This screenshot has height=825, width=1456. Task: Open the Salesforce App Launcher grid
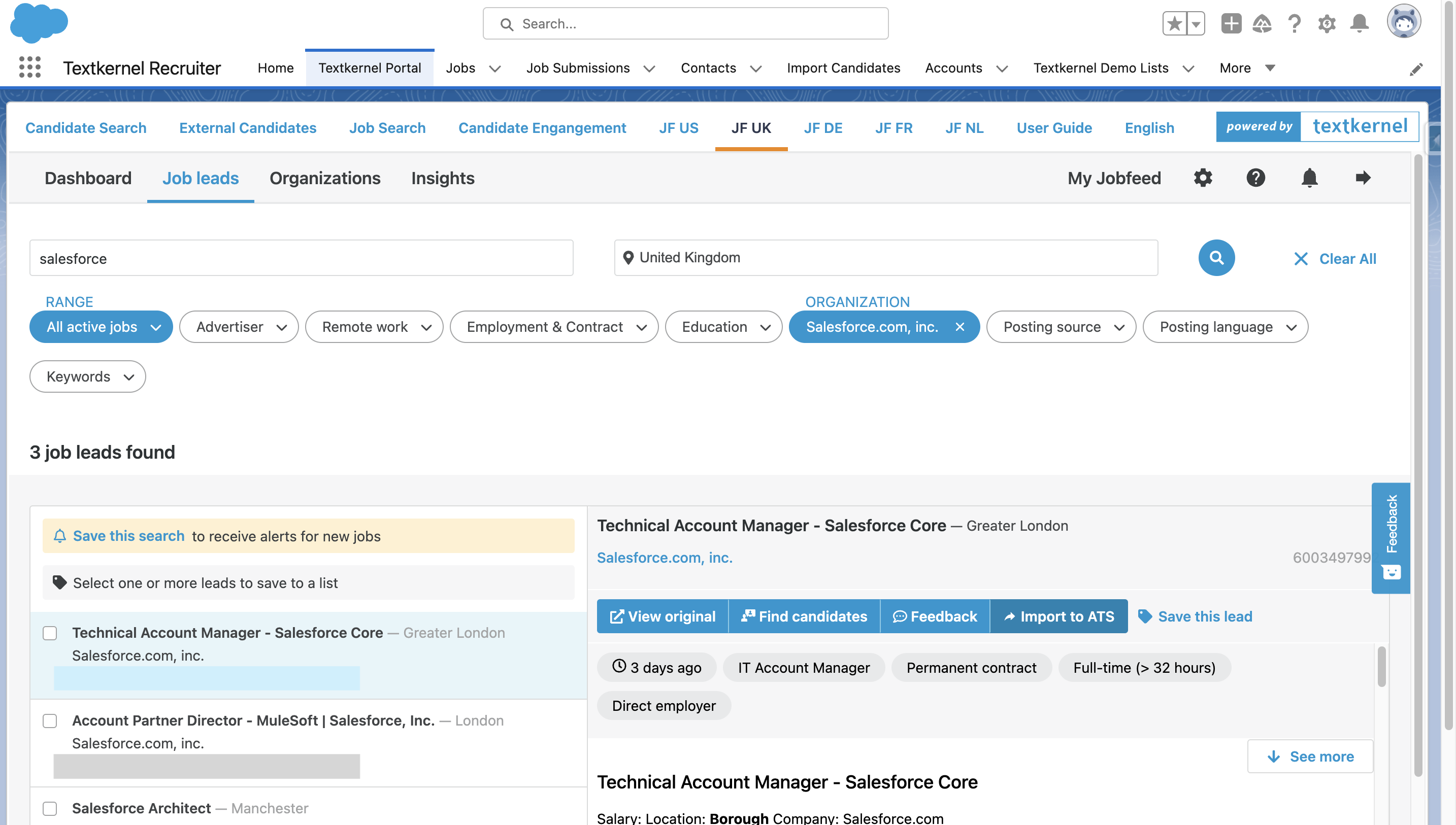tap(30, 67)
